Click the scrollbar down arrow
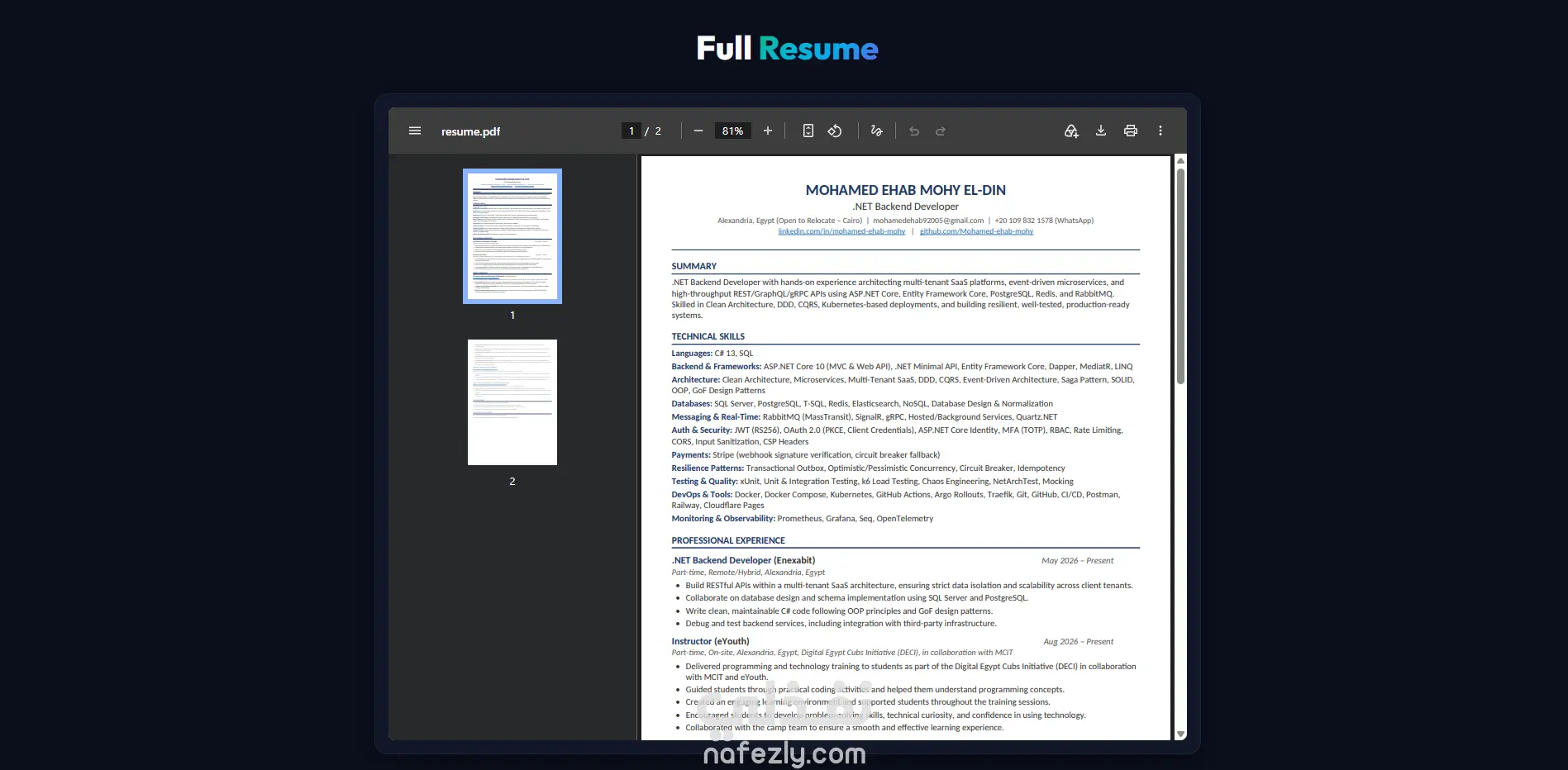Viewport: 1568px width, 770px height. click(1180, 734)
